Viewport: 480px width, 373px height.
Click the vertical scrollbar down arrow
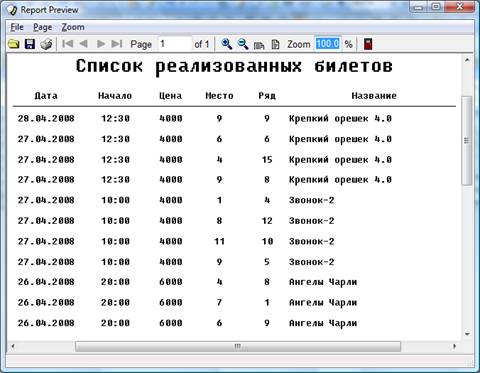click(467, 334)
